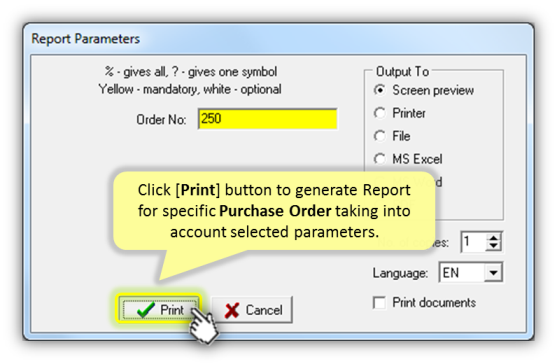This screenshot has width=557, height=363.
Task: Click the Report Parameters title bar
Action: tap(278, 39)
